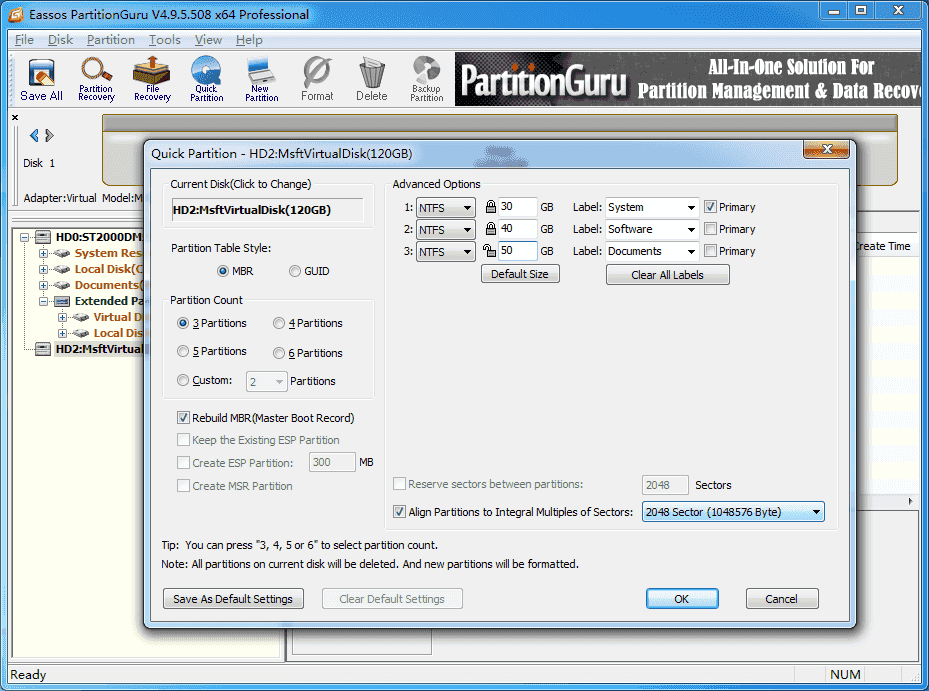The height and width of the screenshot is (691, 929).
Task: Cancel the Quick Partition dialog
Action: tap(782, 599)
